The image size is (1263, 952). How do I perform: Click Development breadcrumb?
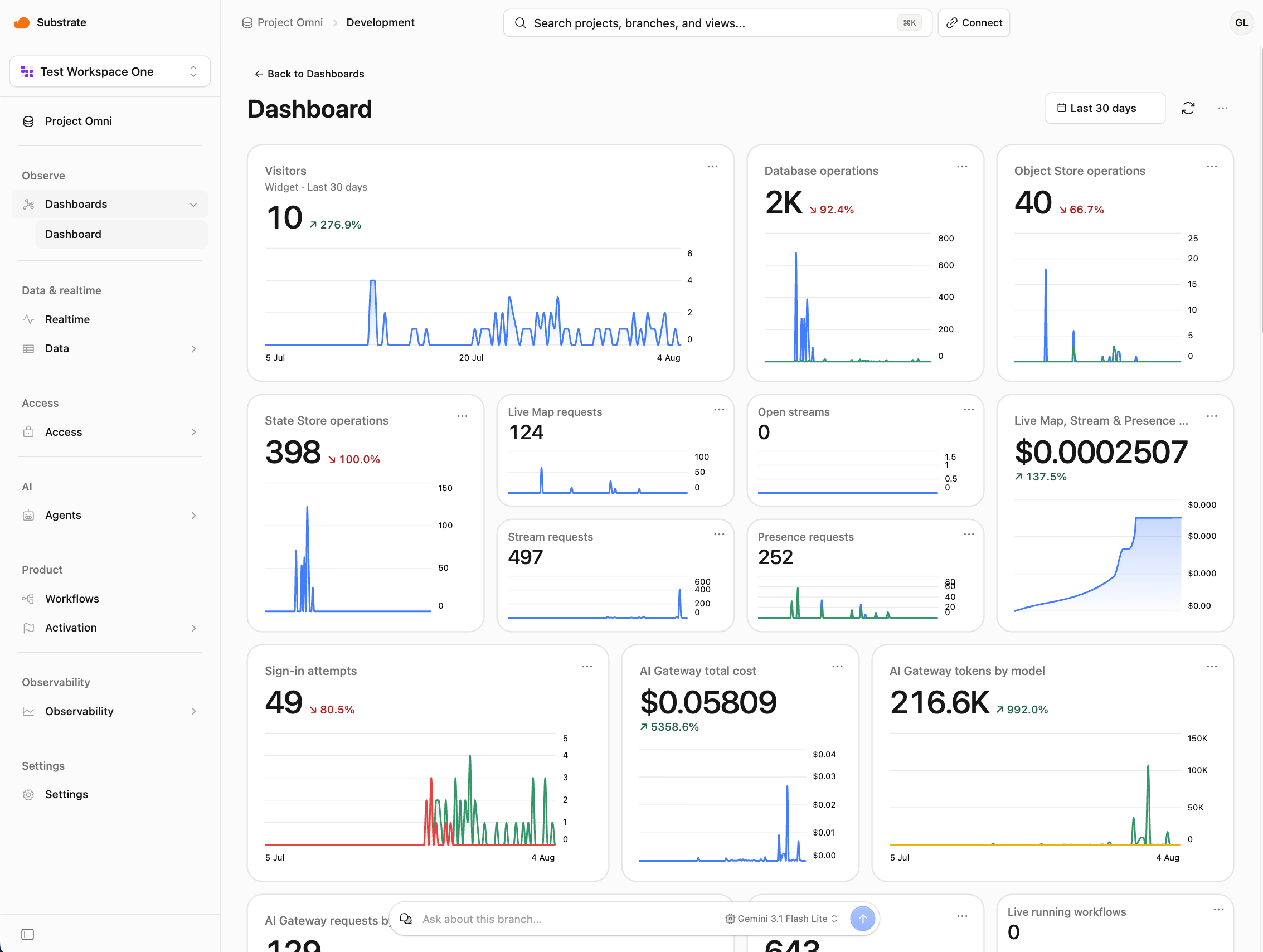click(x=380, y=22)
